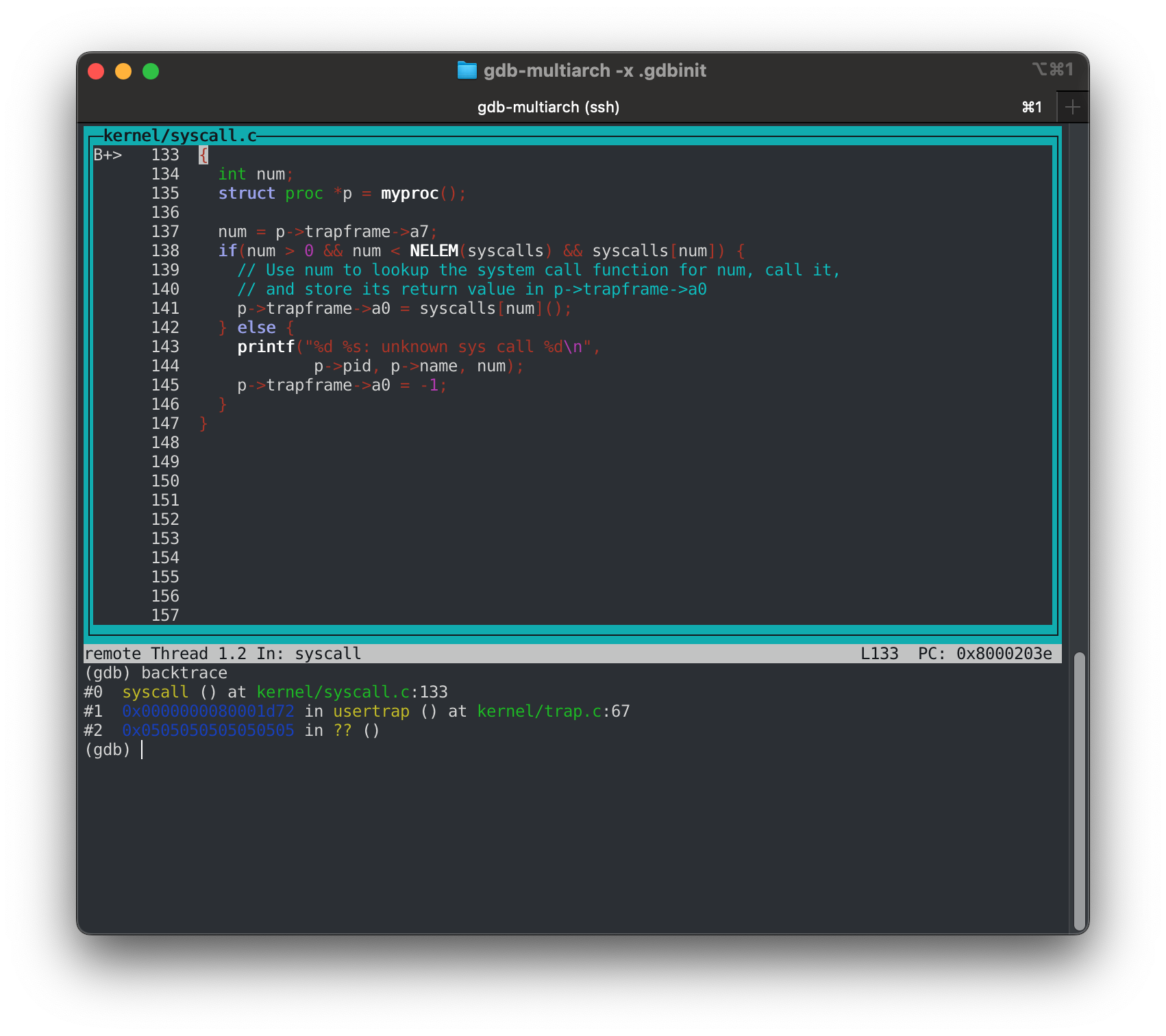The height and width of the screenshot is (1036, 1166).
Task: Click the gdb-multiarch -x .gdbinit window title
Action: coord(595,71)
